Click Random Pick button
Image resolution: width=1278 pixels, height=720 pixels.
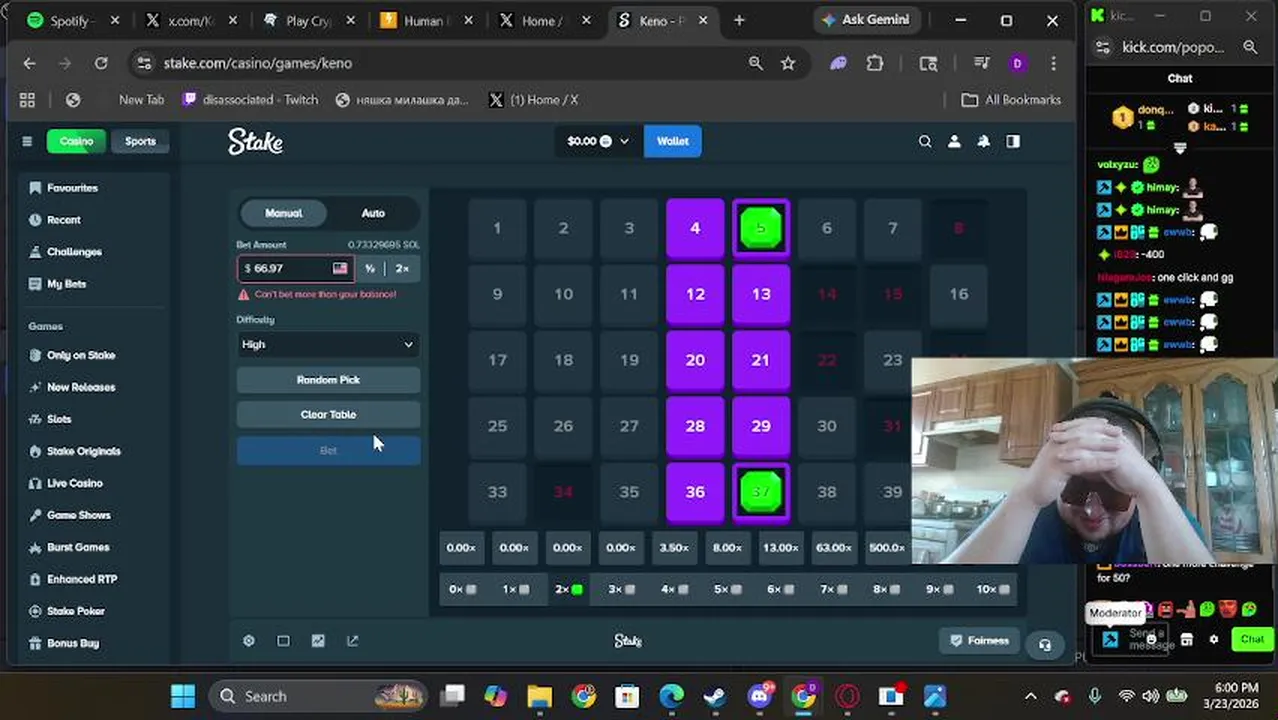coord(328,380)
